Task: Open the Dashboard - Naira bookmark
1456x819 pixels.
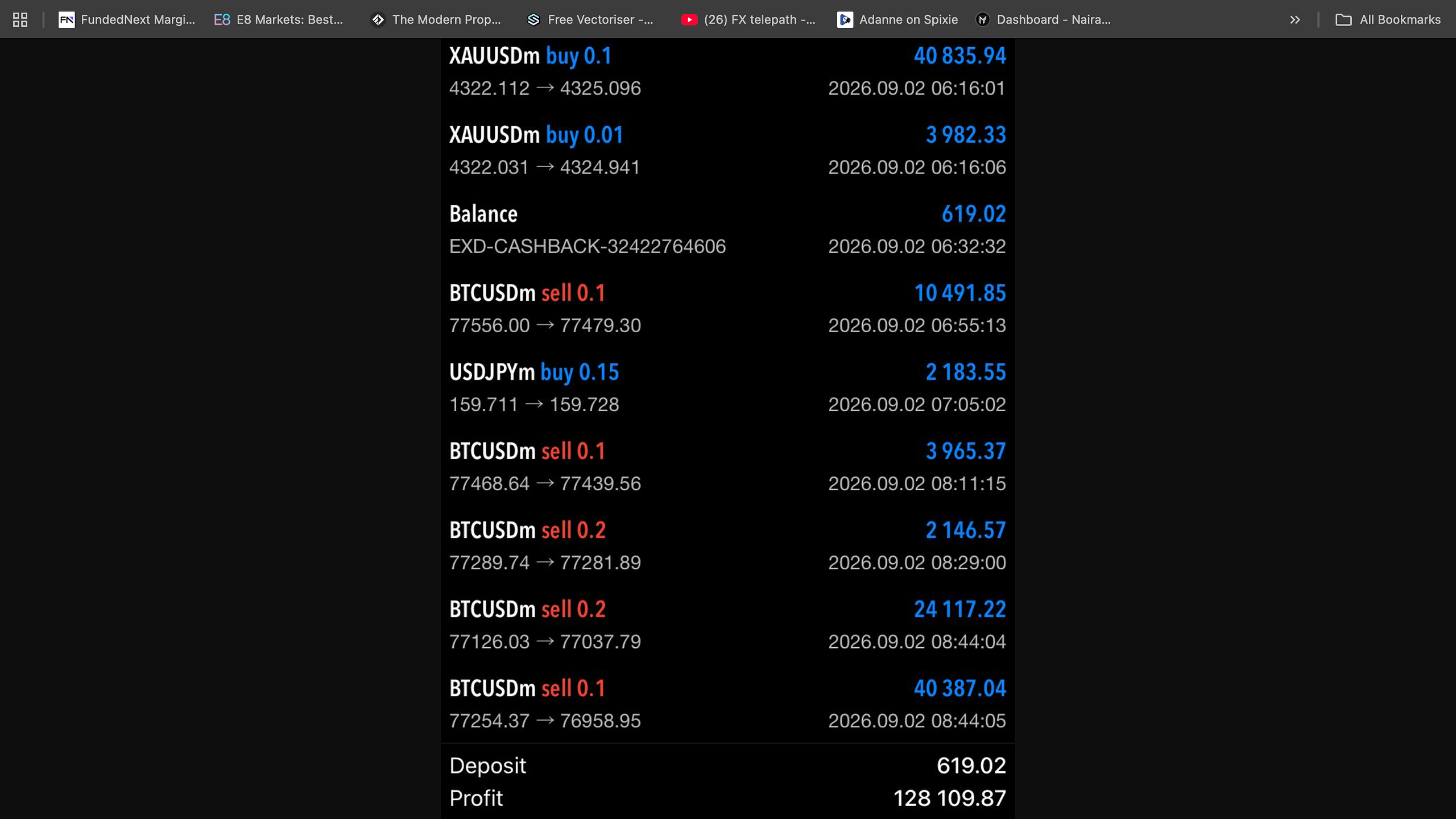Action: (1043, 19)
